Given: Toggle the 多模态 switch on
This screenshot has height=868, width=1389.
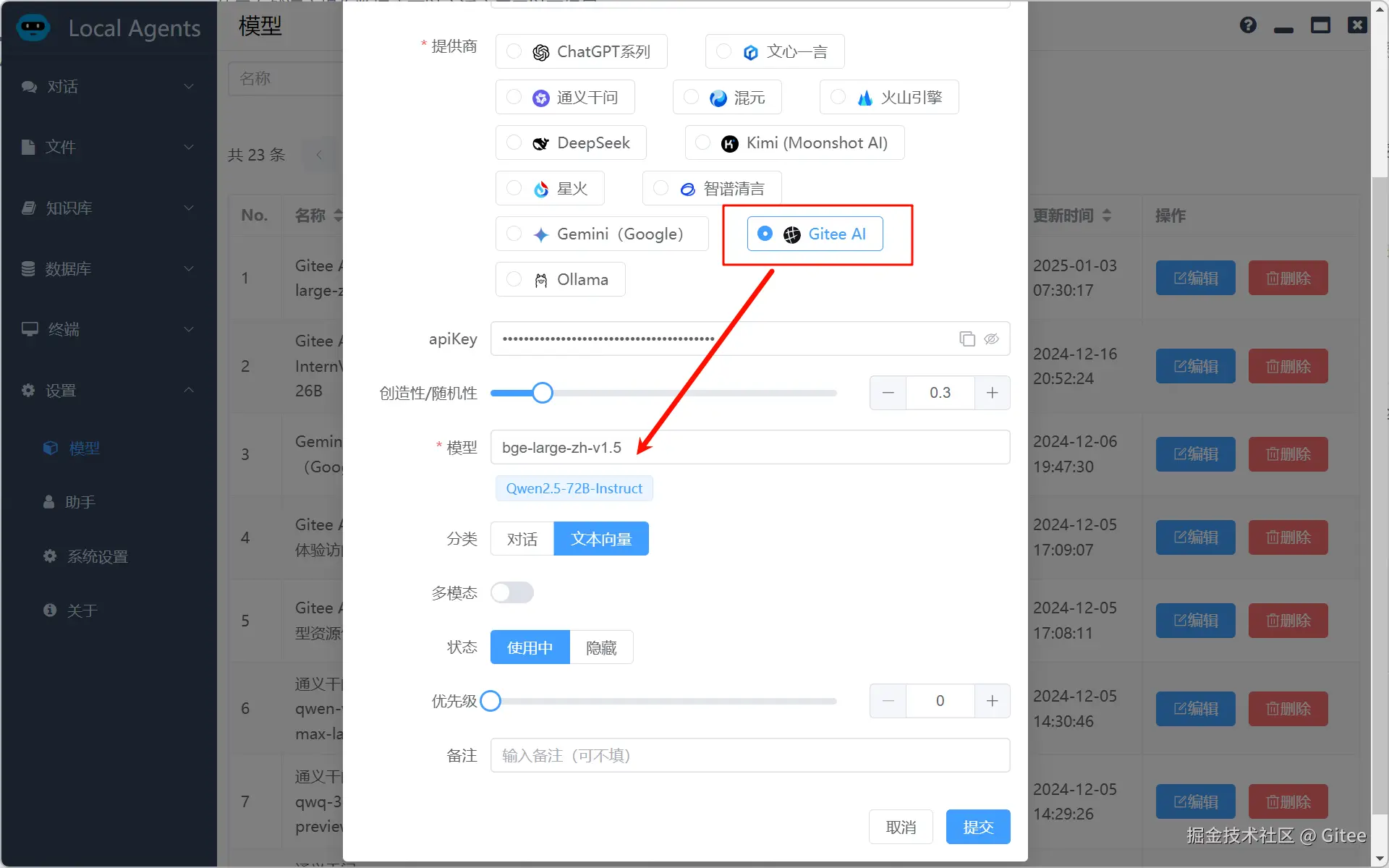Looking at the screenshot, I should 512,592.
